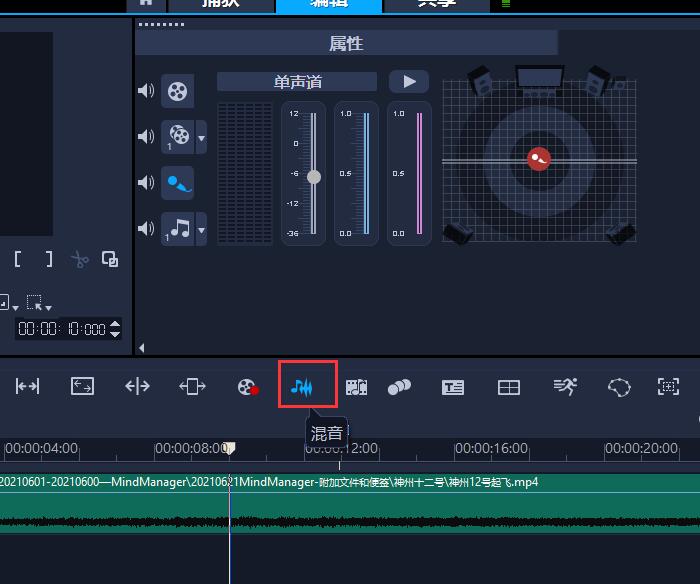700x584 pixels.
Task: Click the split screen template icon
Action: (509, 387)
